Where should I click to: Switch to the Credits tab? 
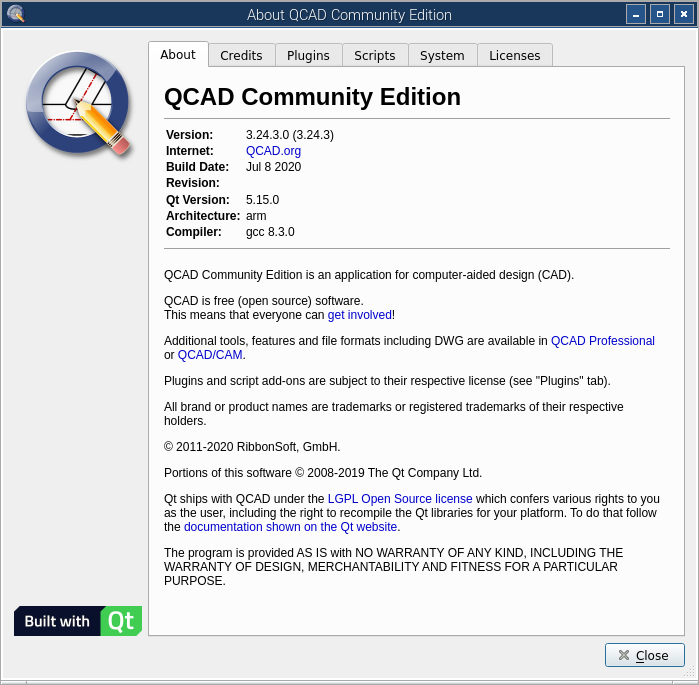tap(241, 56)
